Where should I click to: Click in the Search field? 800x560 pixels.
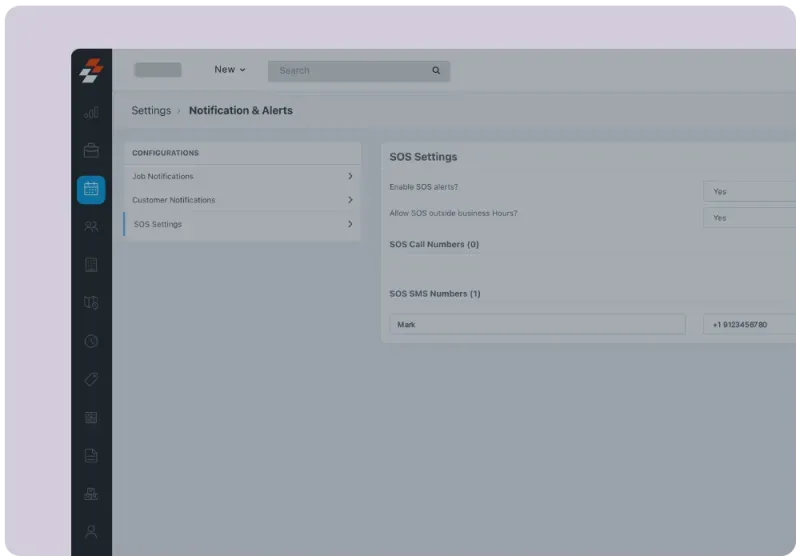(359, 71)
